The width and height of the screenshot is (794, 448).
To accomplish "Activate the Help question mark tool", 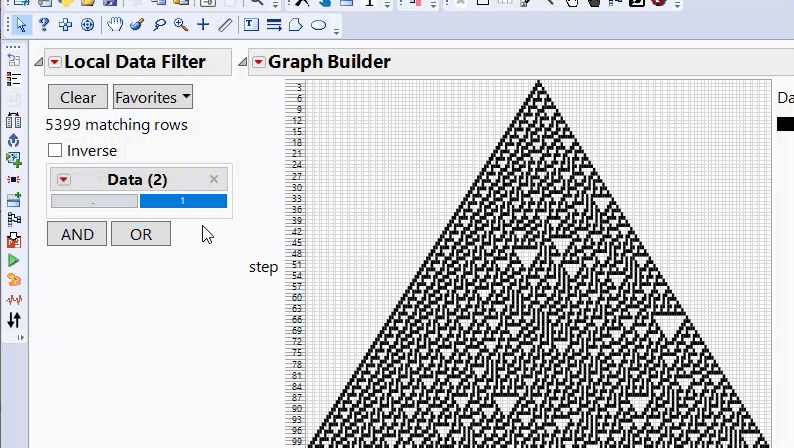I will (44, 24).
